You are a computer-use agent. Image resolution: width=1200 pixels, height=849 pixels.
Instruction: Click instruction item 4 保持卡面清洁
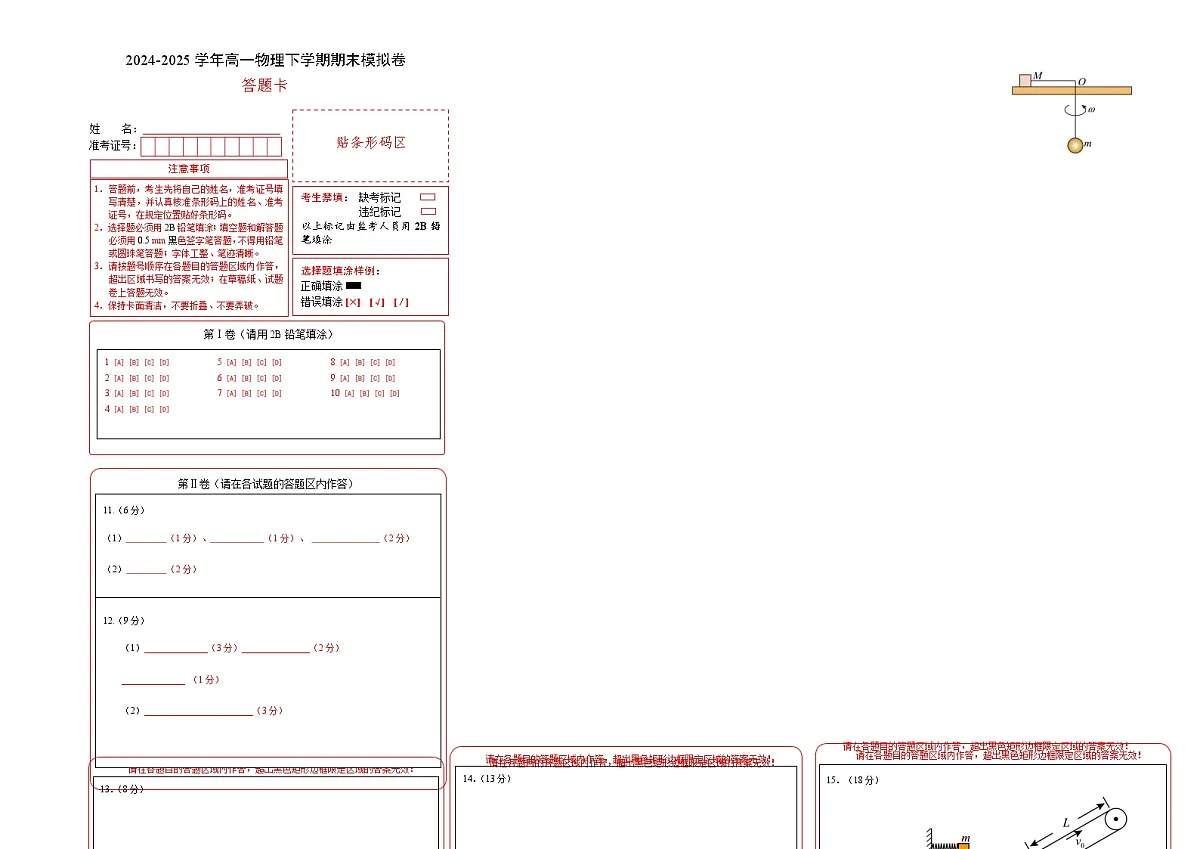(x=176, y=306)
